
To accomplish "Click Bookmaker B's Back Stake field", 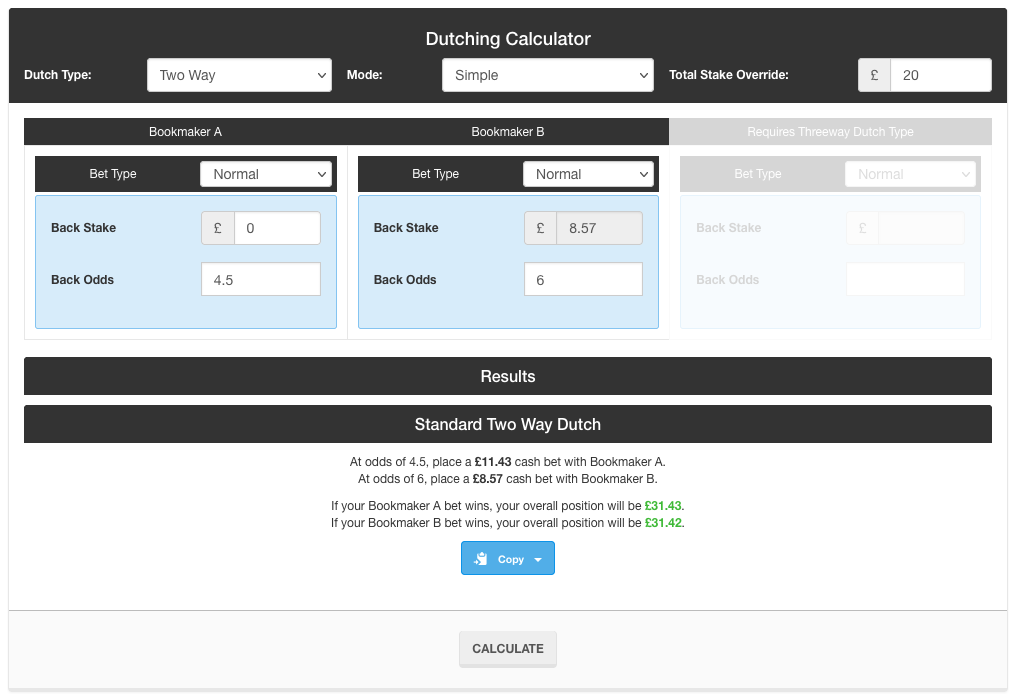I will 600,228.
